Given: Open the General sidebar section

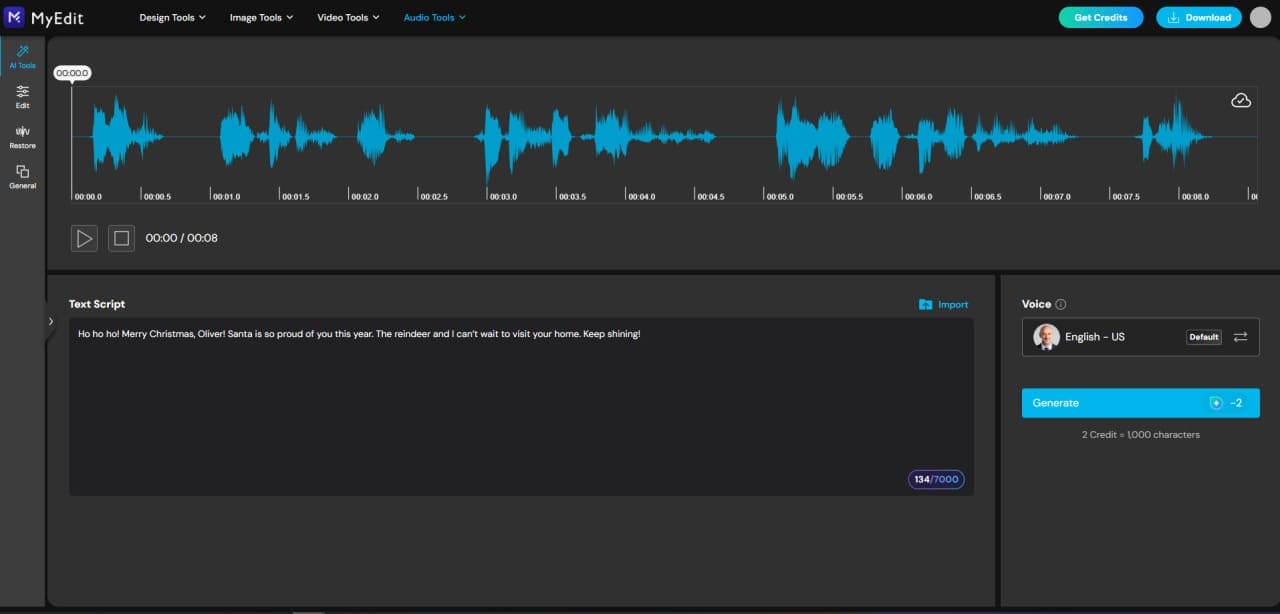Looking at the screenshot, I should [22, 177].
